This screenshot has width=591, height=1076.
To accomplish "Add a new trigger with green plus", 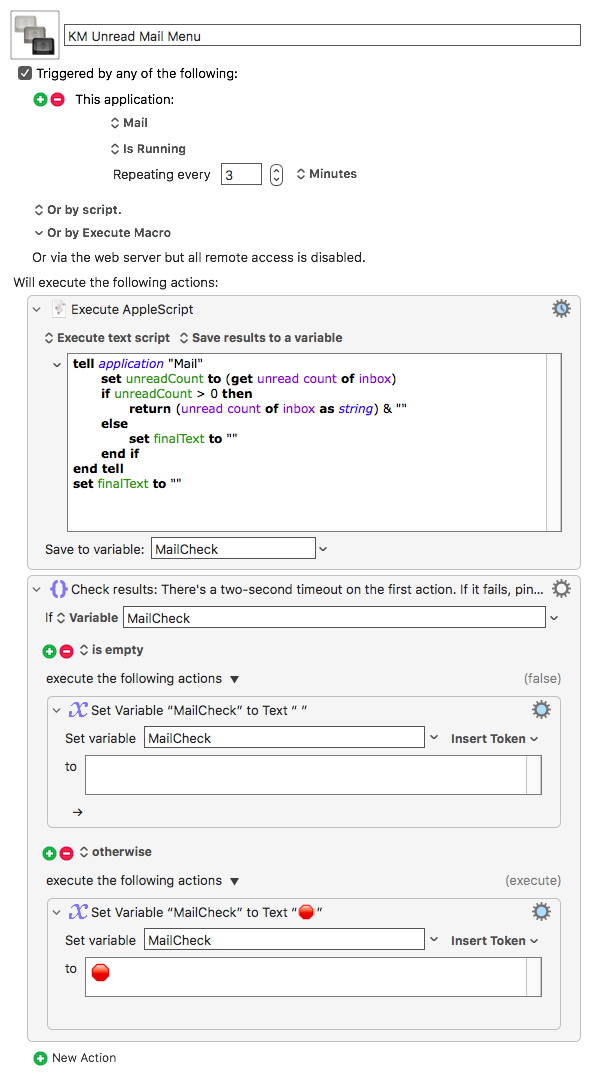I will [40, 100].
